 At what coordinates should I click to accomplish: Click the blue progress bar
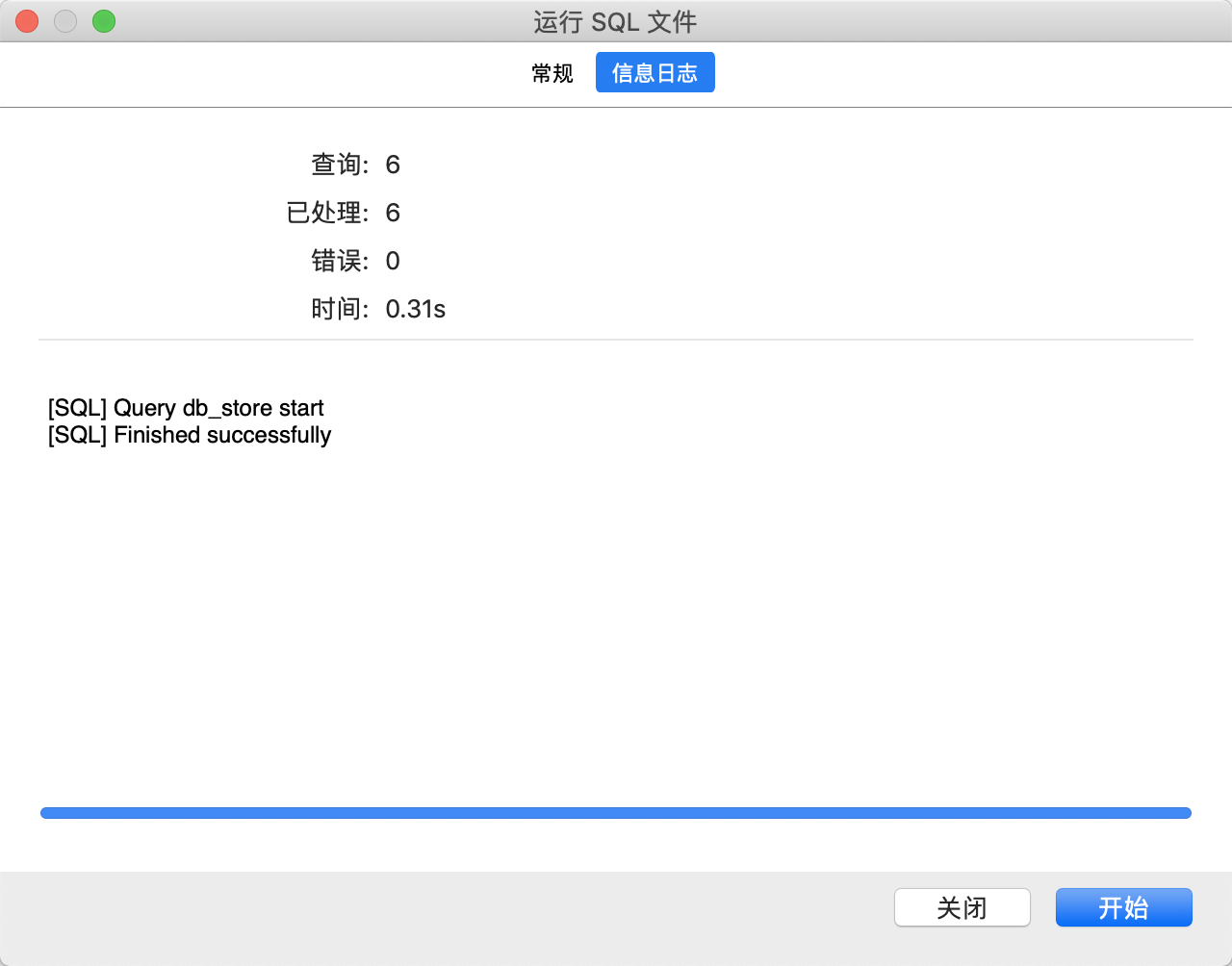coord(616,813)
